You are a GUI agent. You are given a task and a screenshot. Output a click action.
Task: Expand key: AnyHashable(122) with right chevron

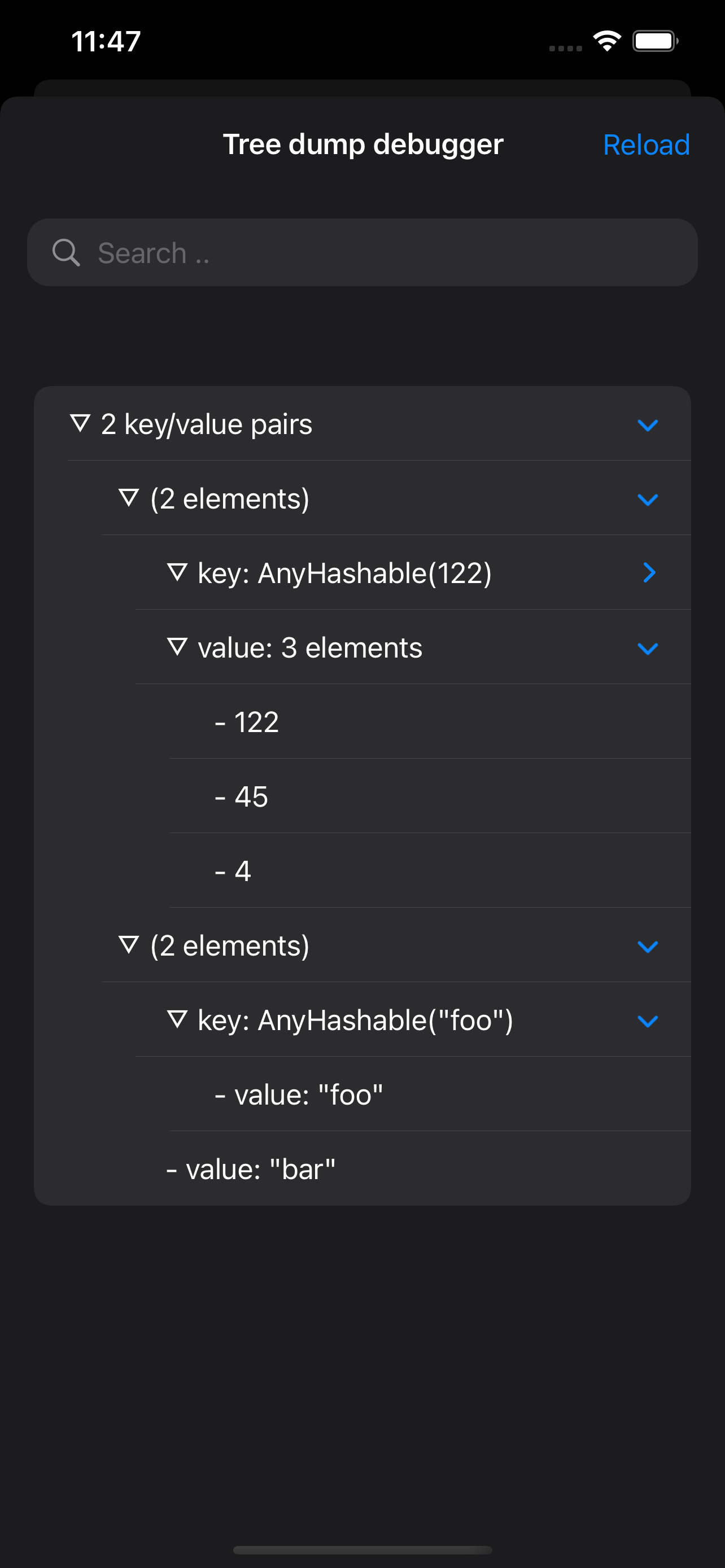[649, 573]
